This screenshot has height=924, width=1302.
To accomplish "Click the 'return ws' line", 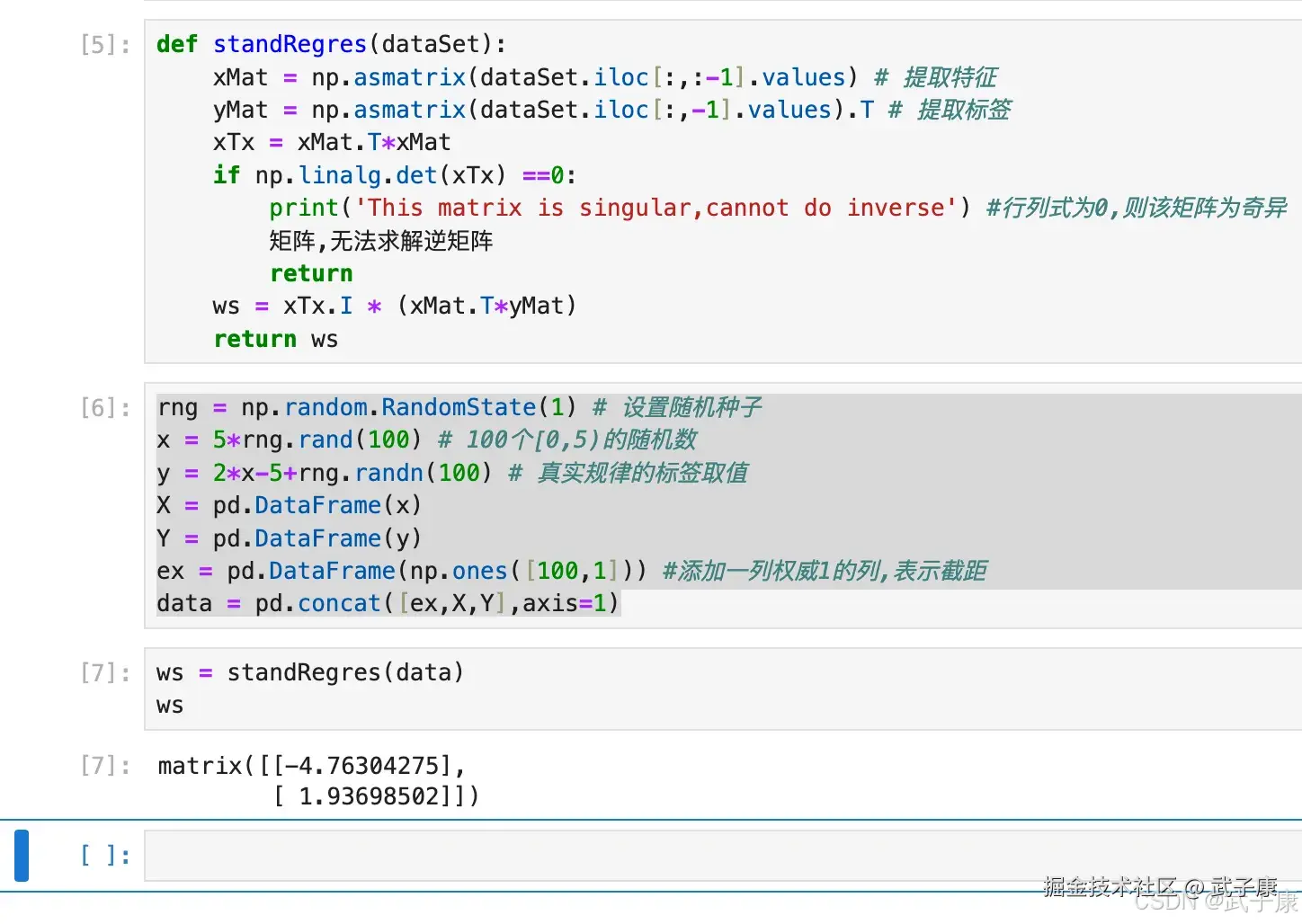I will 275,339.
